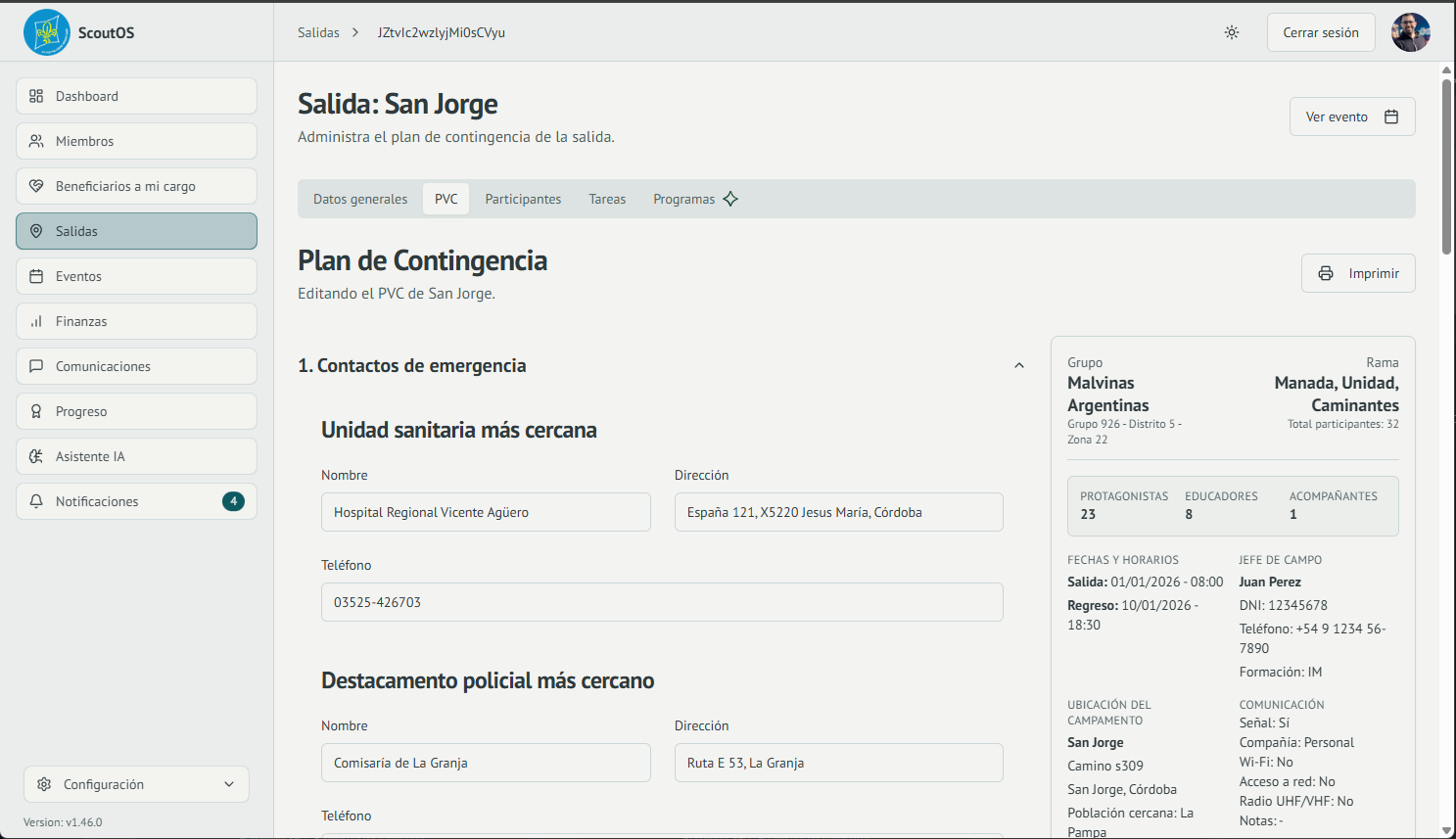Viewport: 1456px width, 839px height.
Task: Open the Dashboard section from the sidebar
Action: point(136,96)
